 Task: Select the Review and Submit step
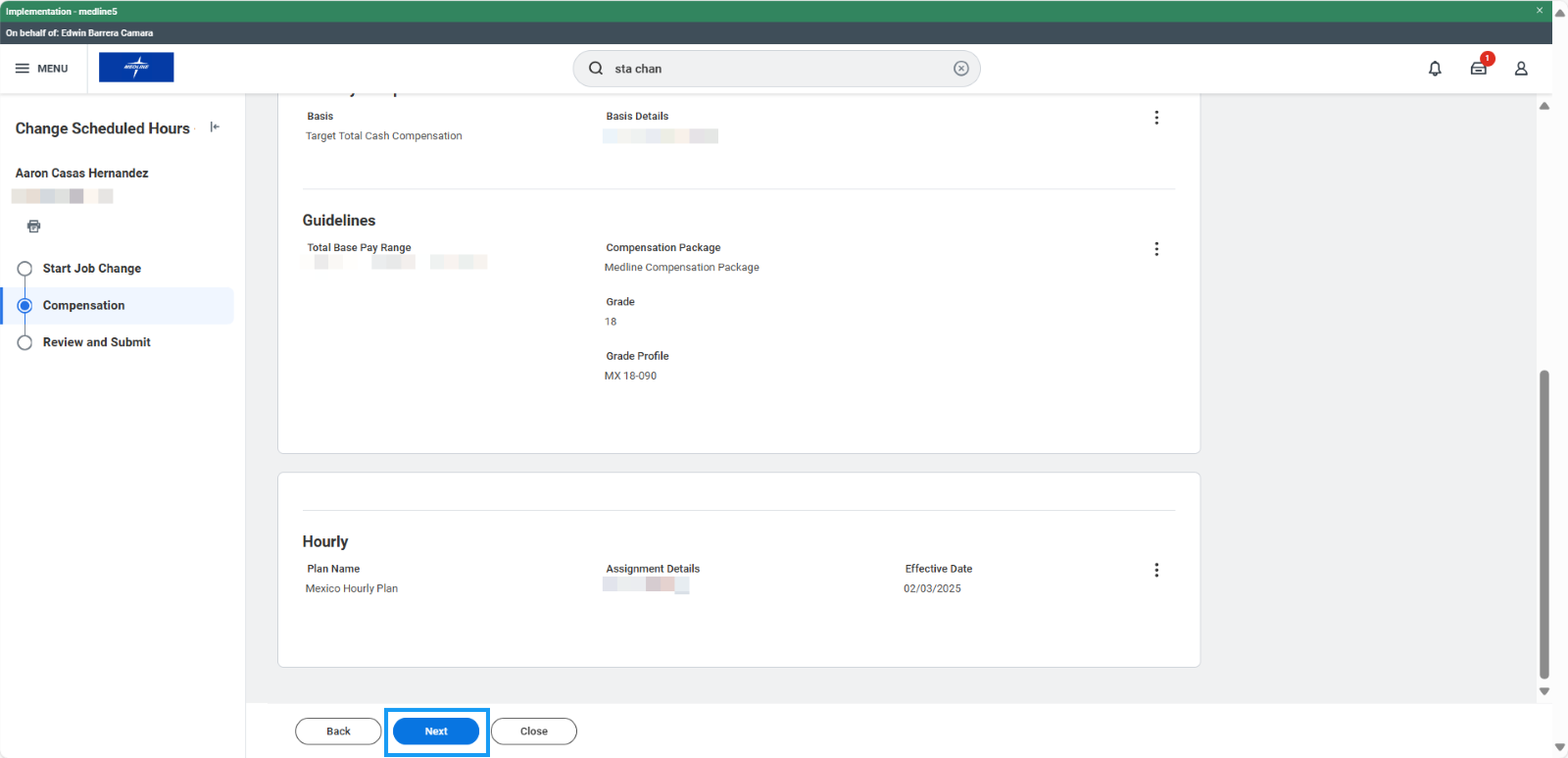click(x=96, y=342)
